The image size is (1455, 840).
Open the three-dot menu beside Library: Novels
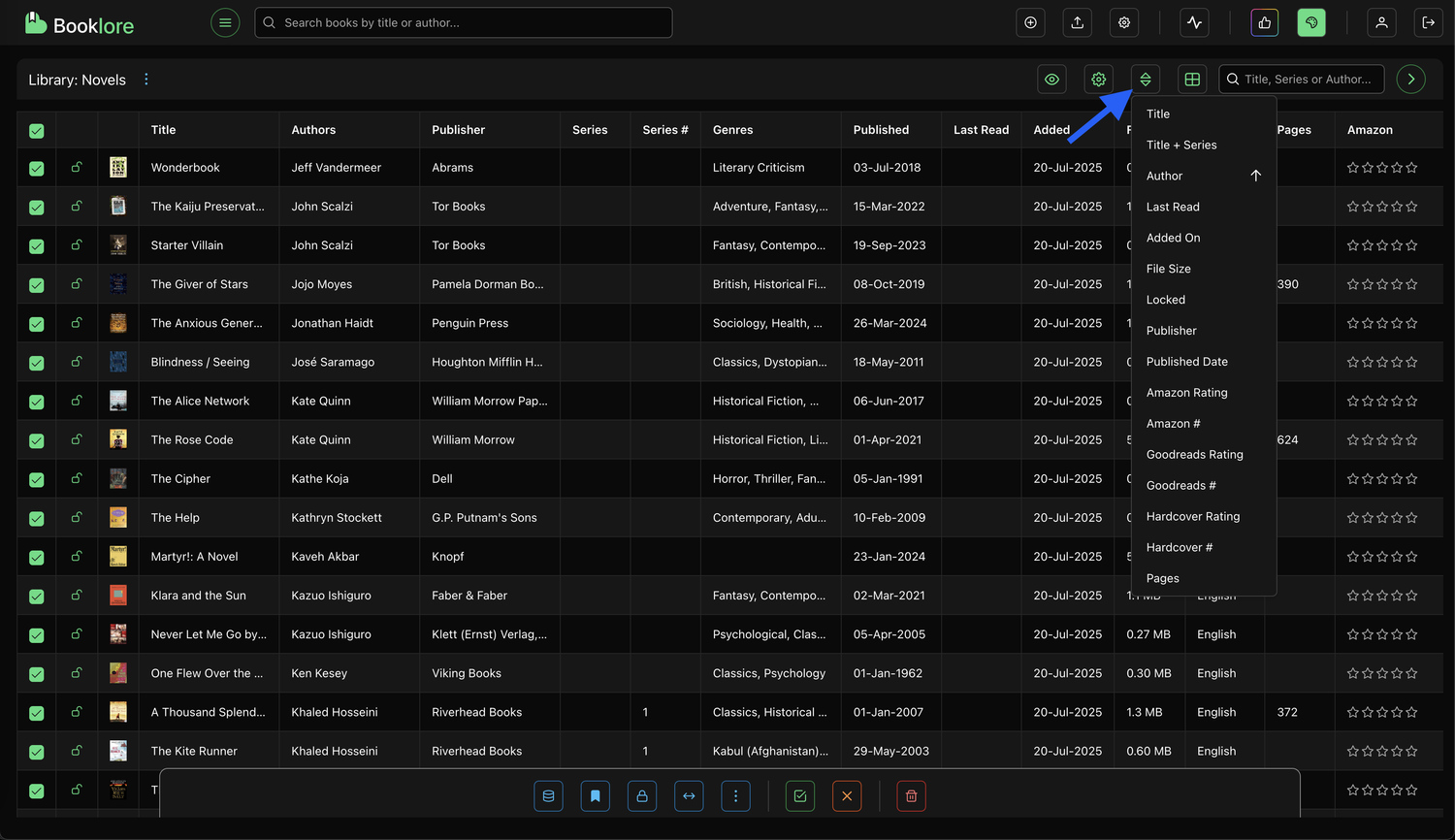pyautogui.click(x=146, y=80)
